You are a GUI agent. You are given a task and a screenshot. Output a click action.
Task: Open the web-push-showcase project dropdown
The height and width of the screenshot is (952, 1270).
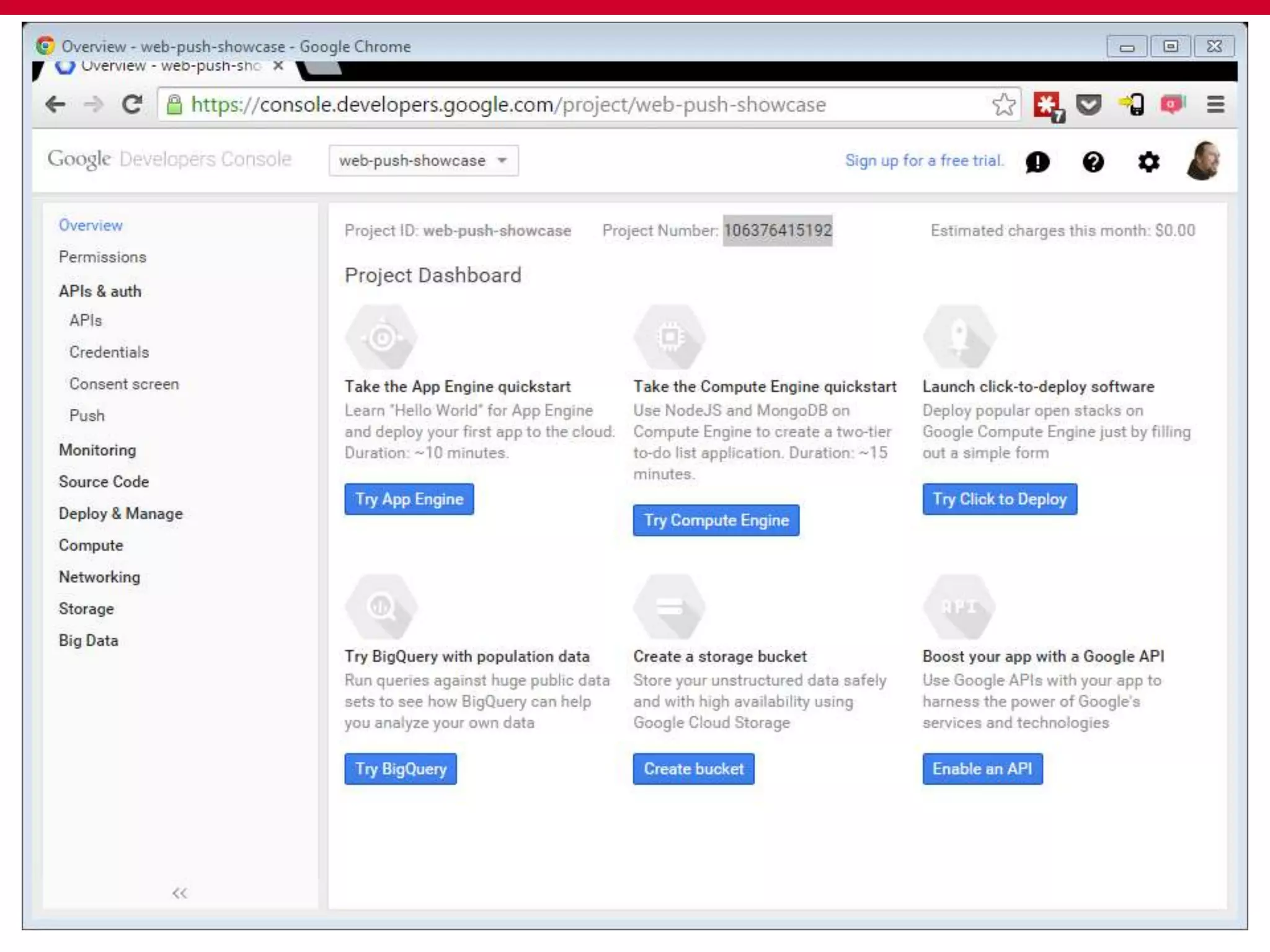(424, 161)
